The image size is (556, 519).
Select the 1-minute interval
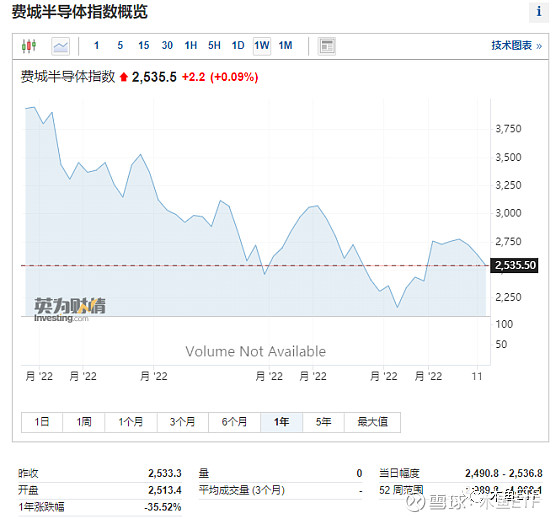click(x=96, y=45)
